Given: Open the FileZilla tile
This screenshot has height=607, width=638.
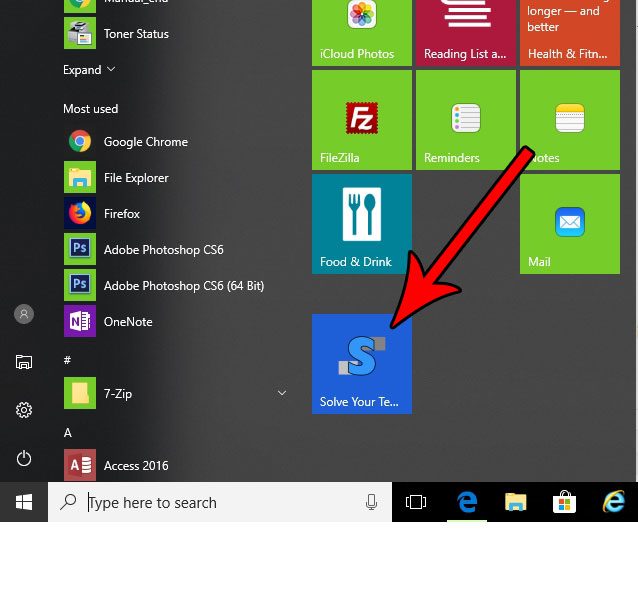Looking at the screenshot, I should click(361, 120).
